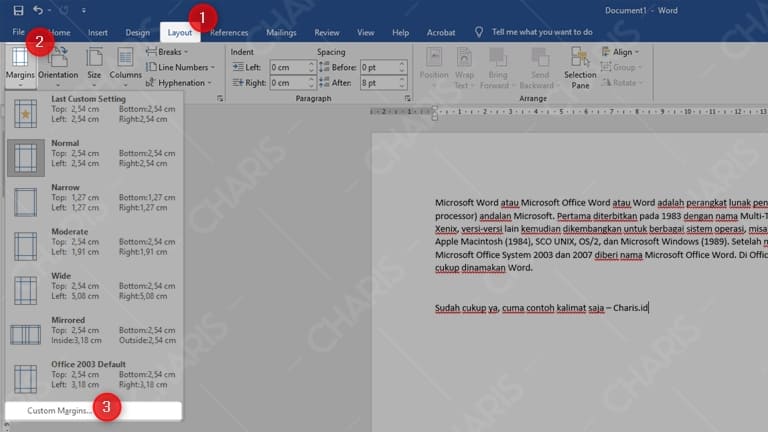Choose the Narrow margin preset
The height and width of the screenshot is (432, 768).
point(94,202)
